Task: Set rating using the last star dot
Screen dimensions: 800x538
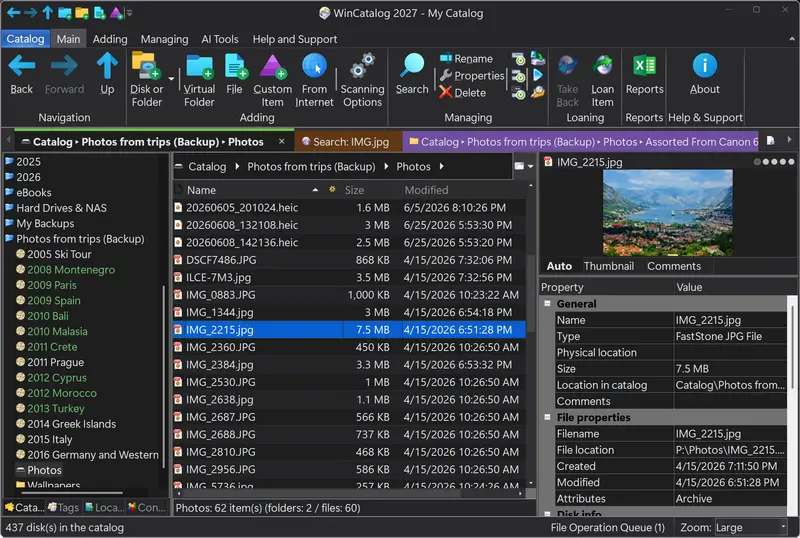Action: pyautogui.click(x=791, y=162)
